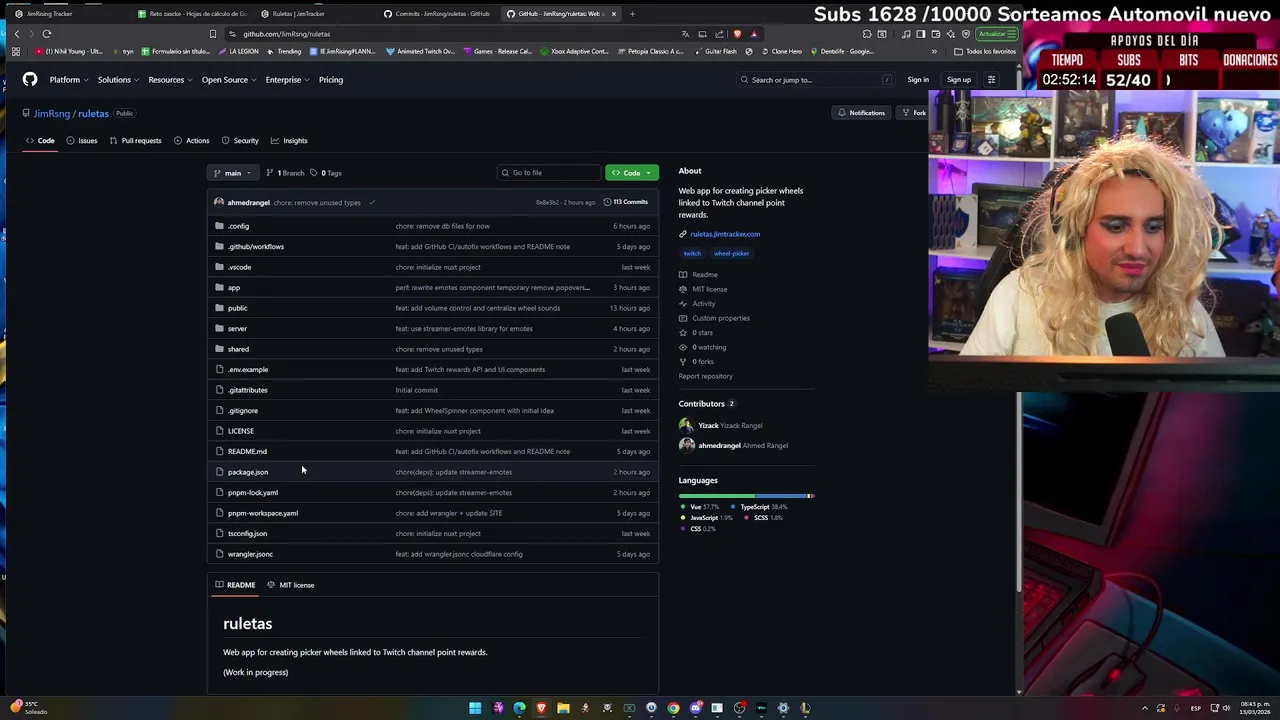Open the 113 Commits history
Viewport: 1280px width, 720px height.
pyautogui.click(x=626, y=202)
